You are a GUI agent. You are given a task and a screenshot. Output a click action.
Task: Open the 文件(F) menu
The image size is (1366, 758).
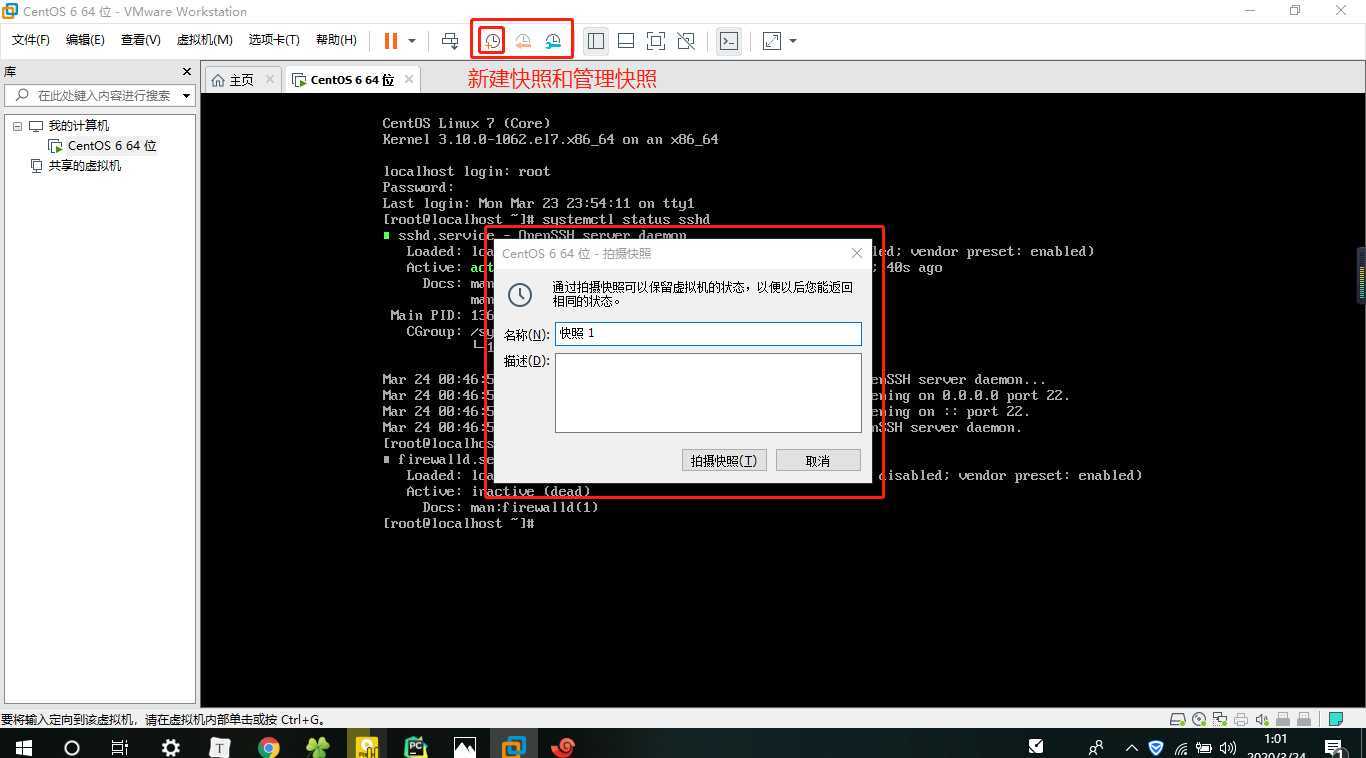tap(30, 40)
